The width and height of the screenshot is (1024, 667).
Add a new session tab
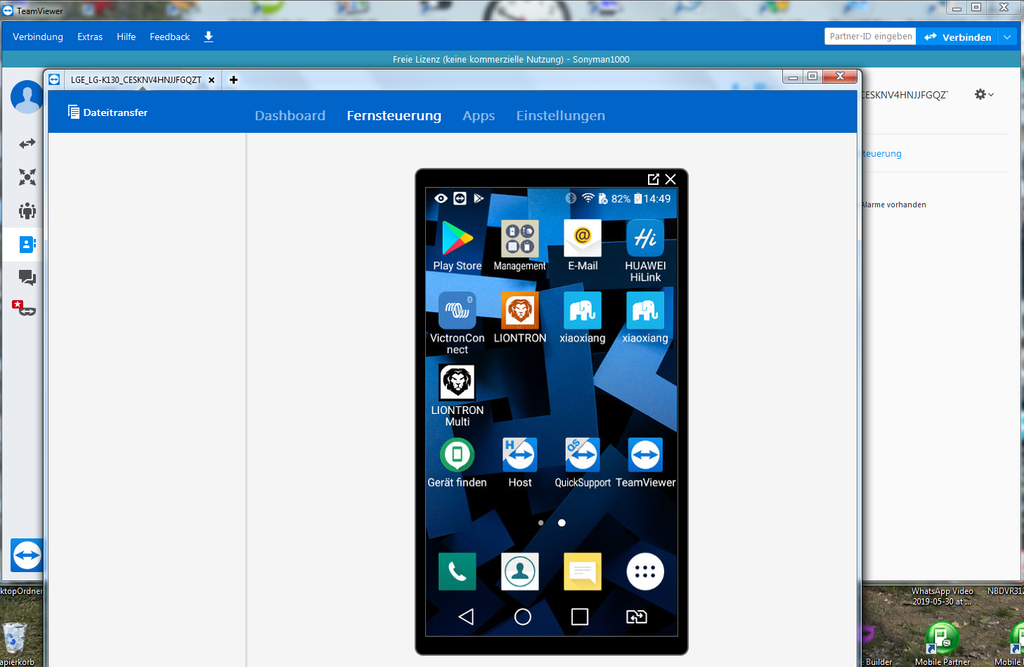pos(233,80)
